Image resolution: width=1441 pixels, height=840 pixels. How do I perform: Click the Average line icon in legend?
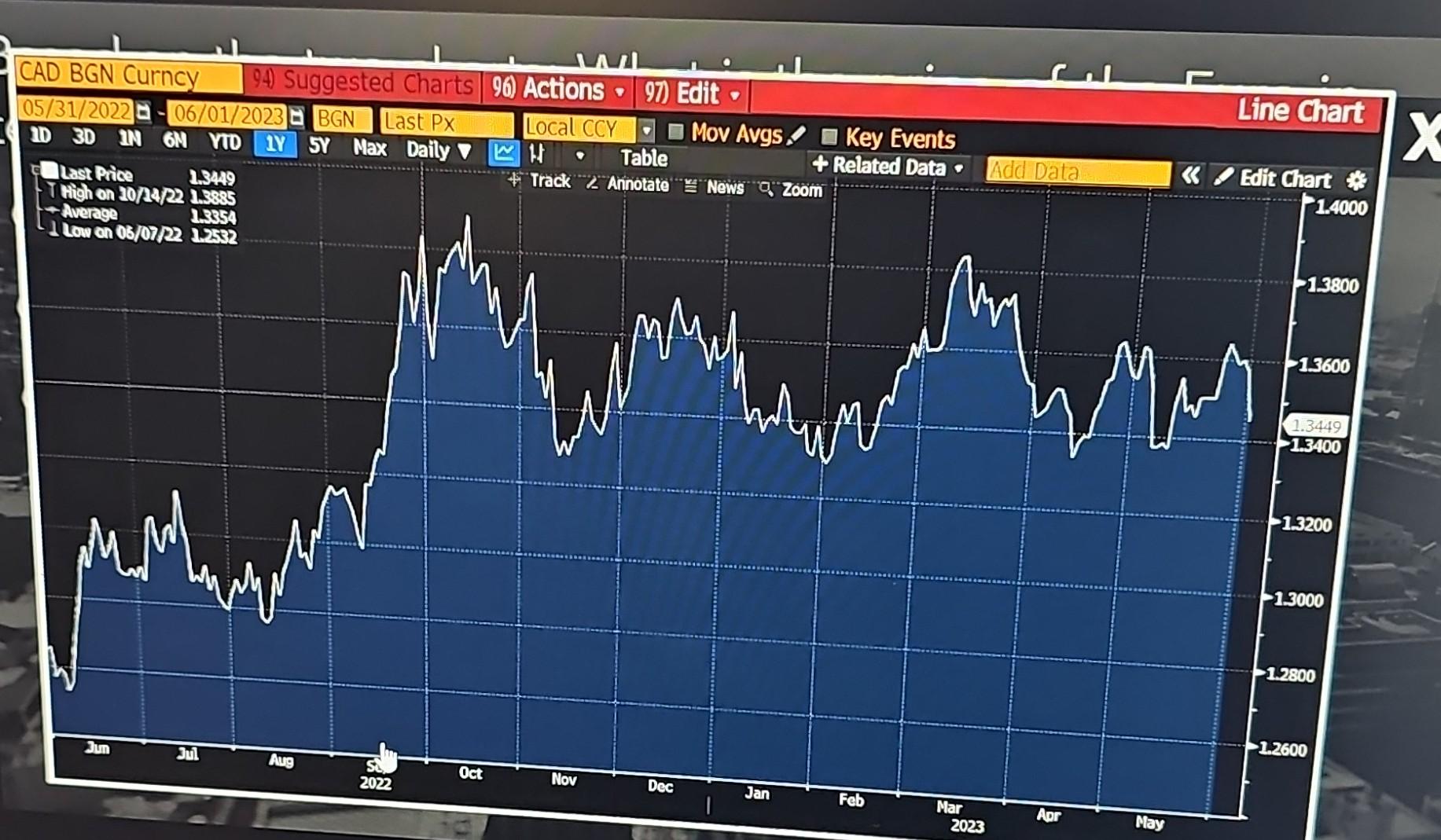52,211
